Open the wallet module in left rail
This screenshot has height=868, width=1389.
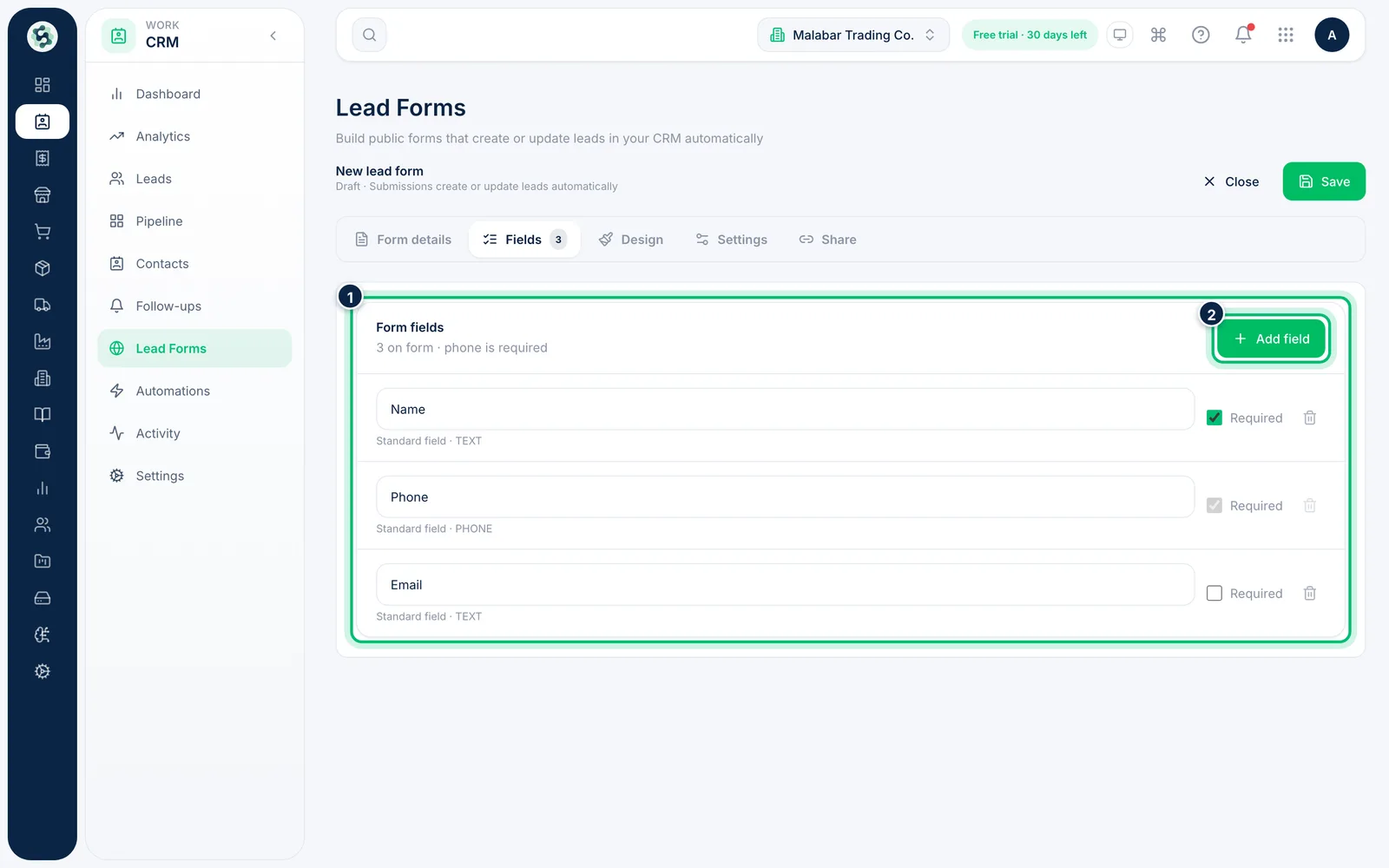point(42,451)
